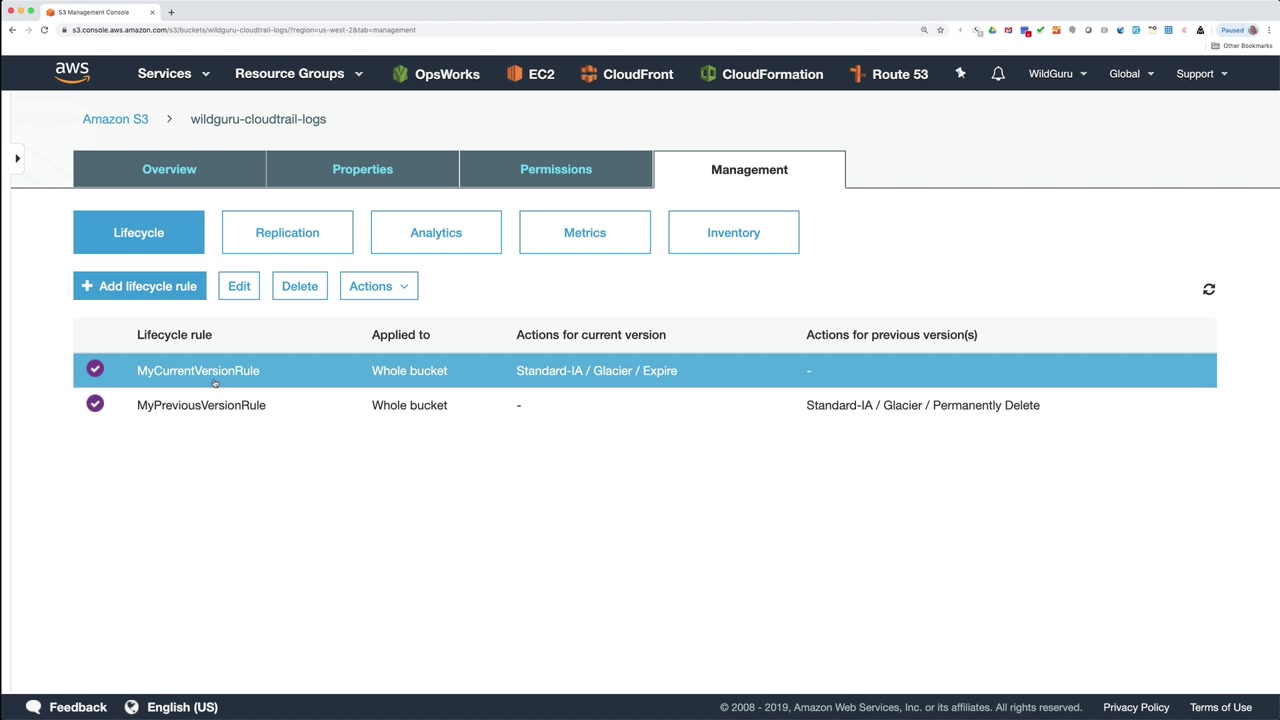Open the WildGuru account dropdown
Viewport: 1280px width, 720px height.
point(1058,74)
